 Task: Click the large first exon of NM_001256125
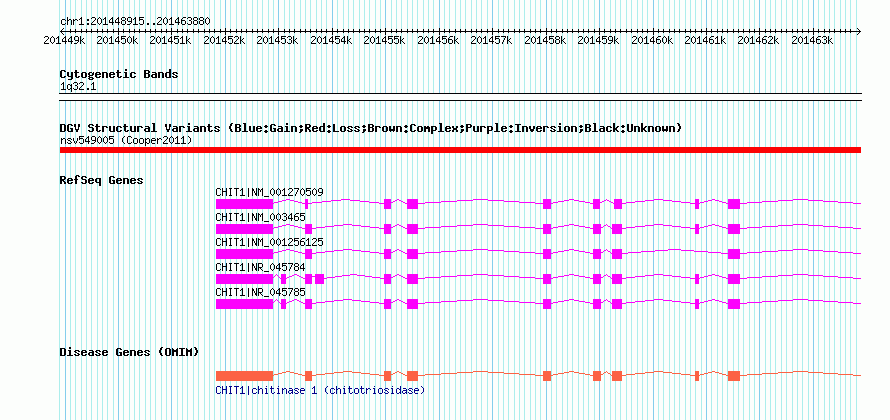pos(245,254)
